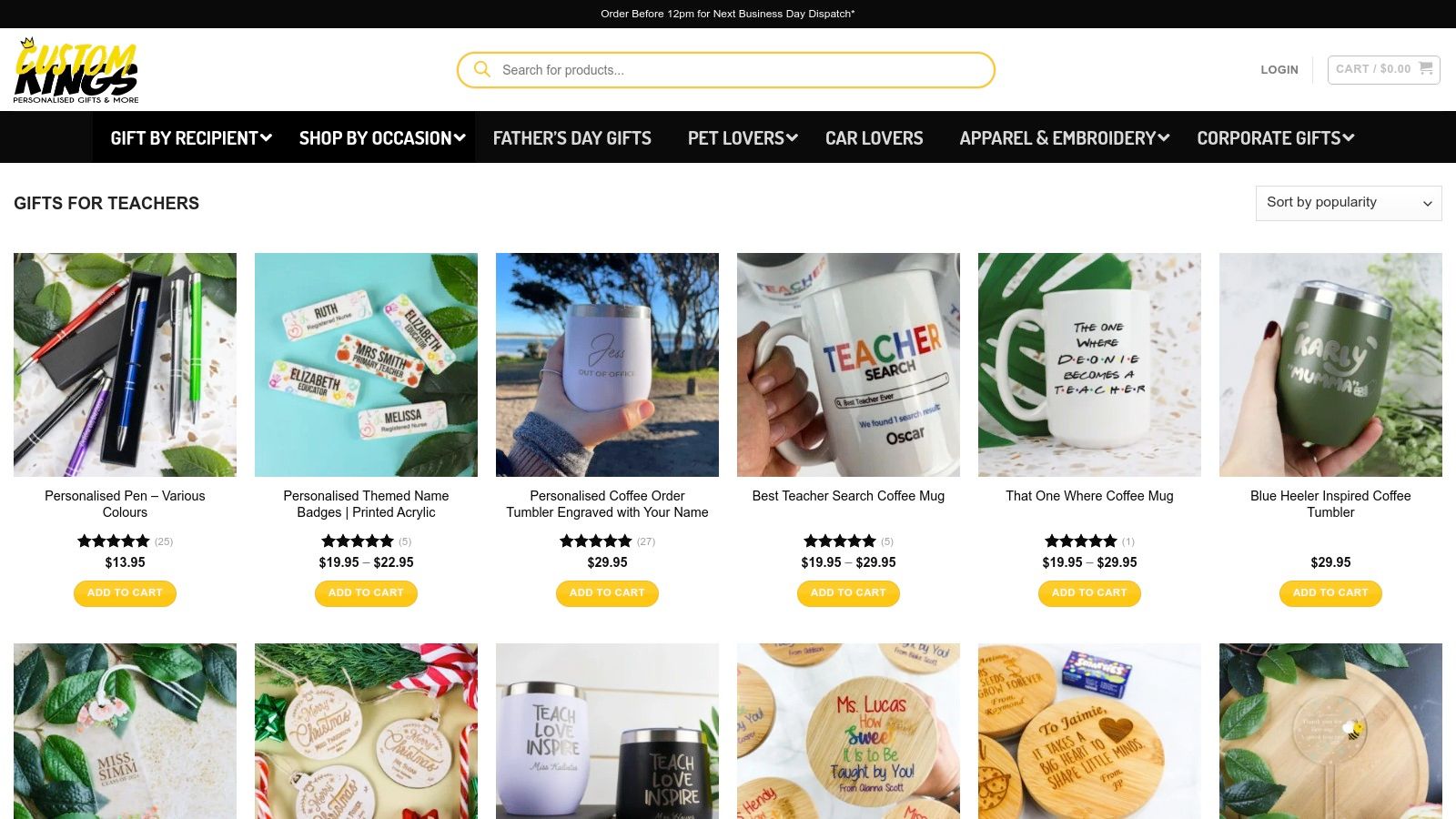Expand the Shop By Occasion menu
Screen dimensions: 1456x819
(382, 137)
